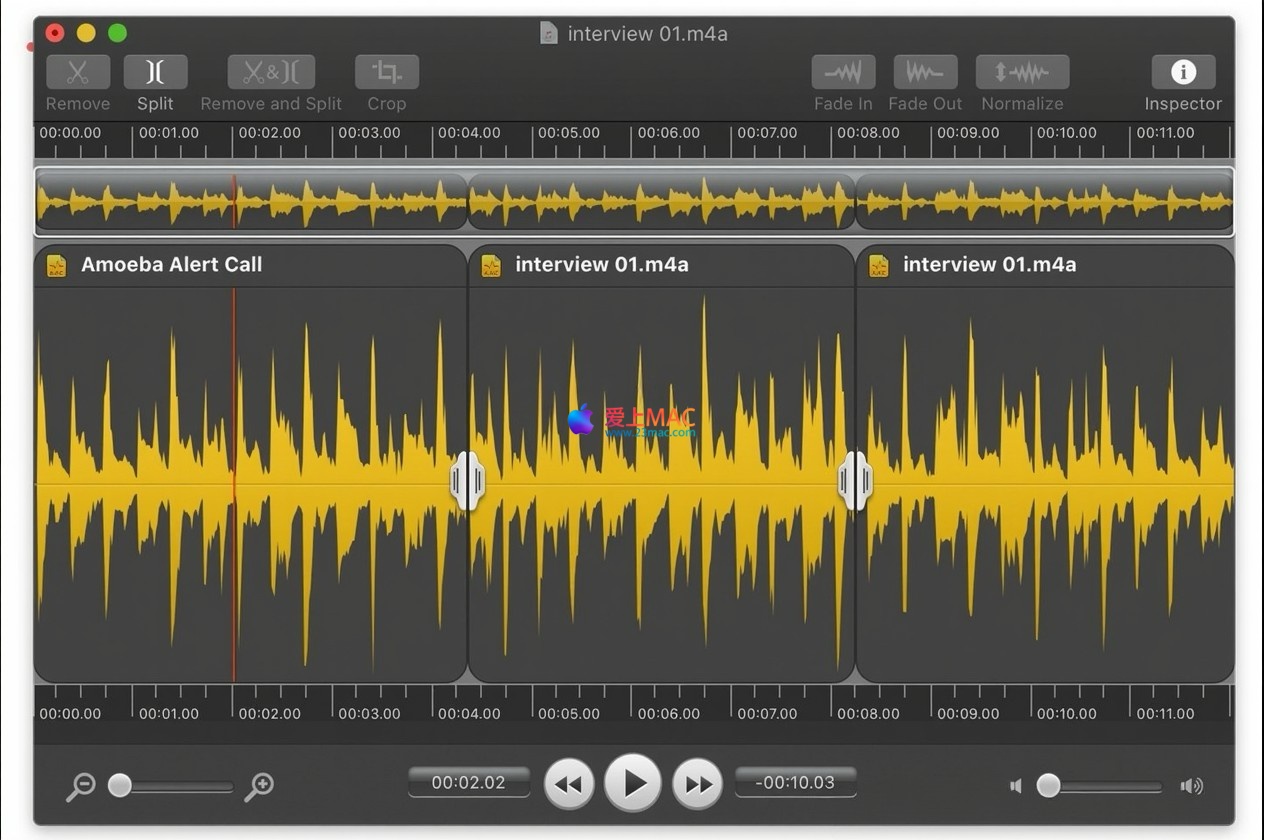Apply Fade Out effect
This screenshot has height=840, width=1264.
925,73
